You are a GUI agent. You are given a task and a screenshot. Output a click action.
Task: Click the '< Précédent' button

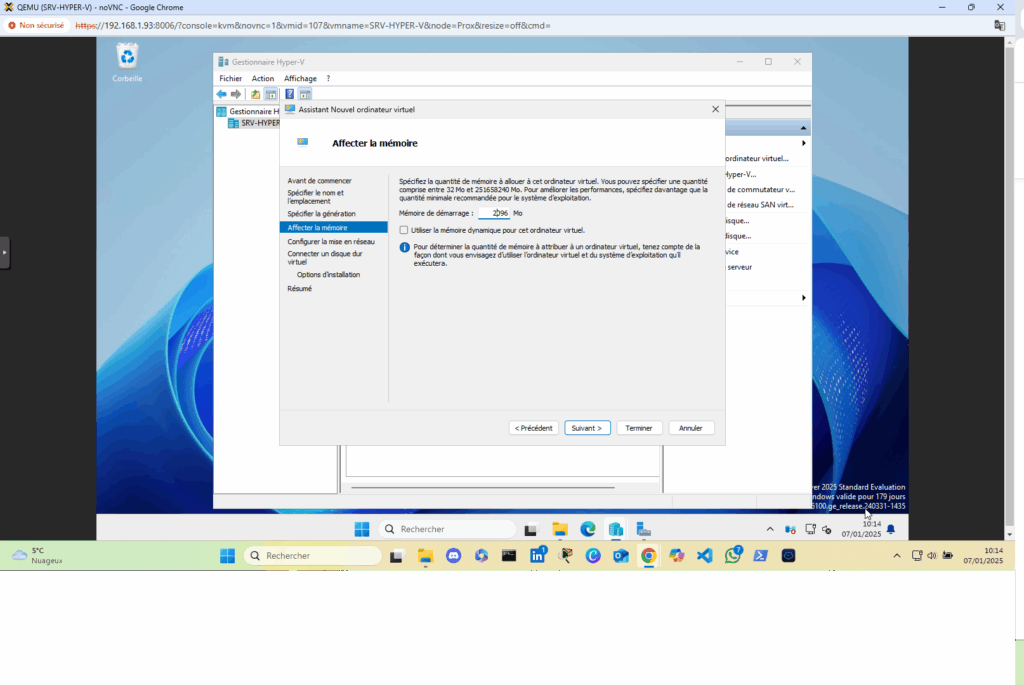pos(534,428)
